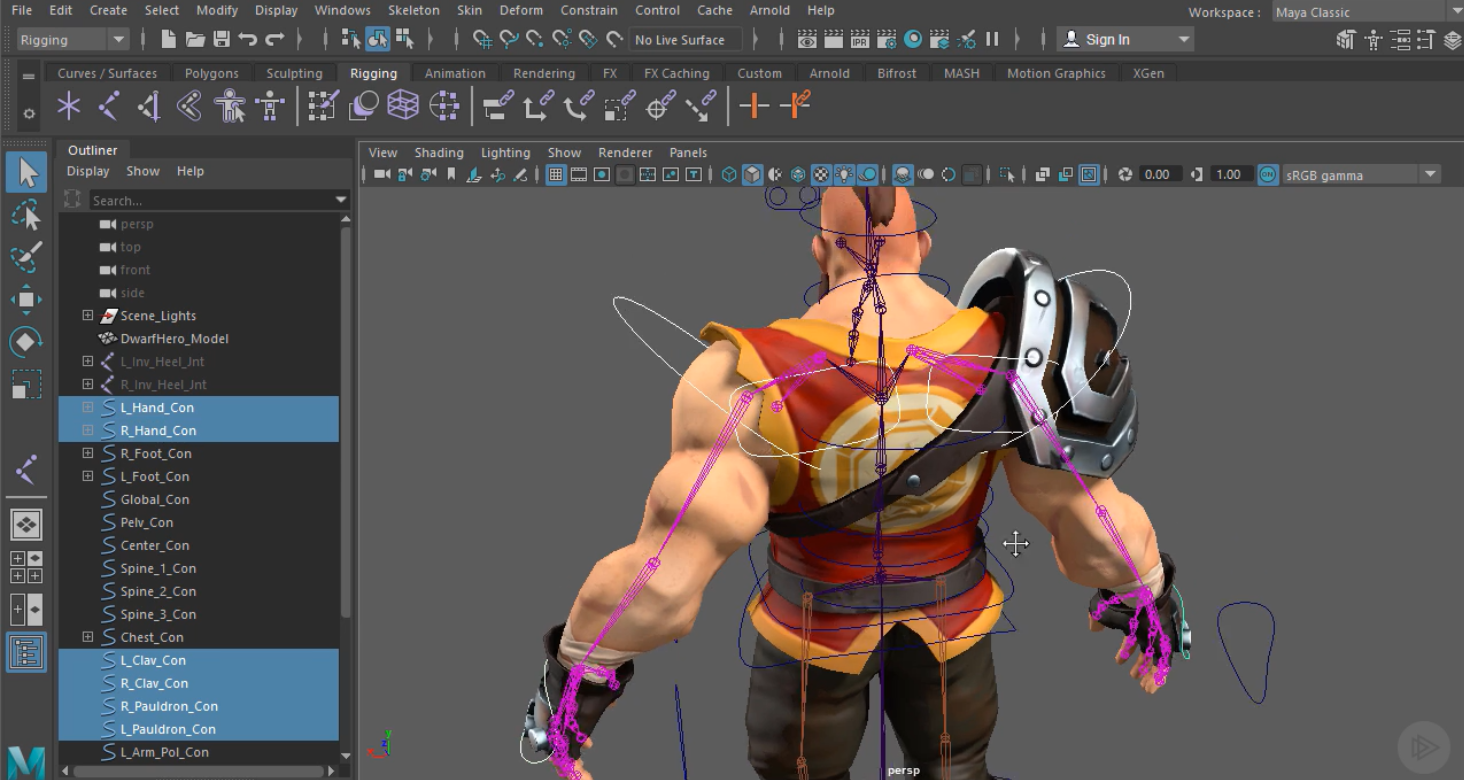Expand the Chest_Con node
Image resolution: width=1464 pixels, height=780 pixels.
(x=88, y=638)
